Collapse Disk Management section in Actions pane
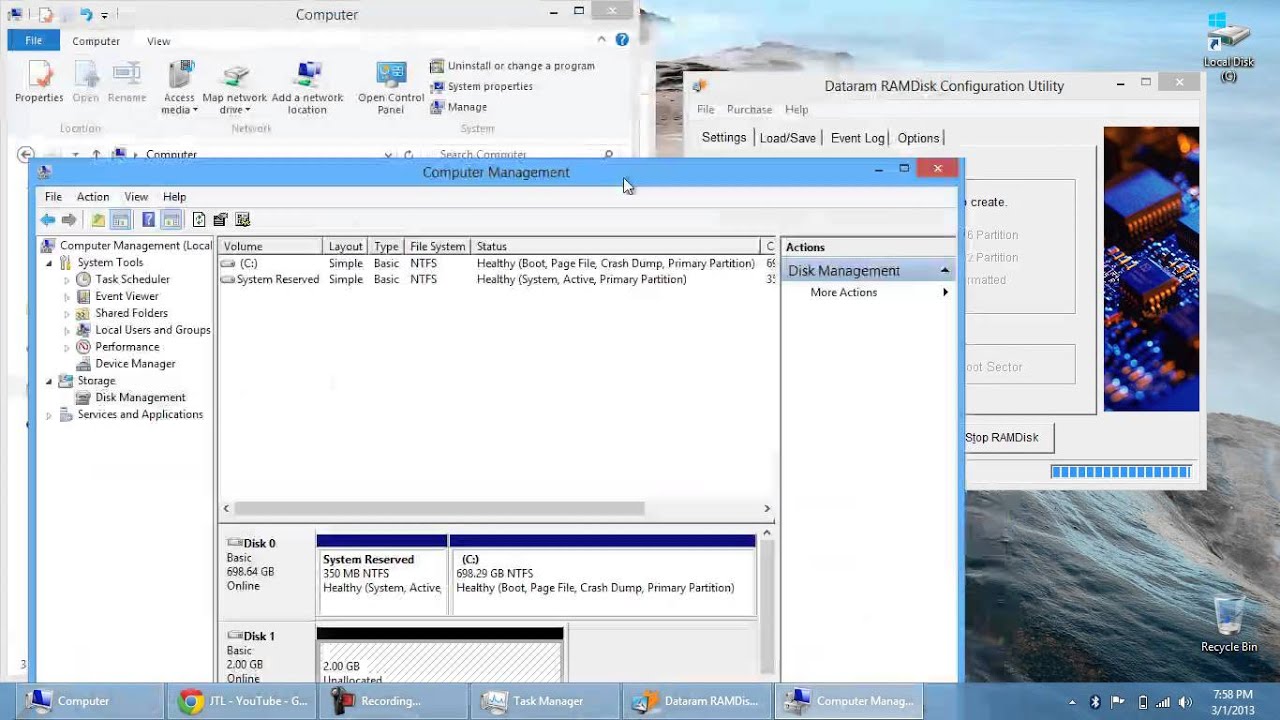Screen dimensions: 1280x720 pyautogui.click(x=944, y=271)
